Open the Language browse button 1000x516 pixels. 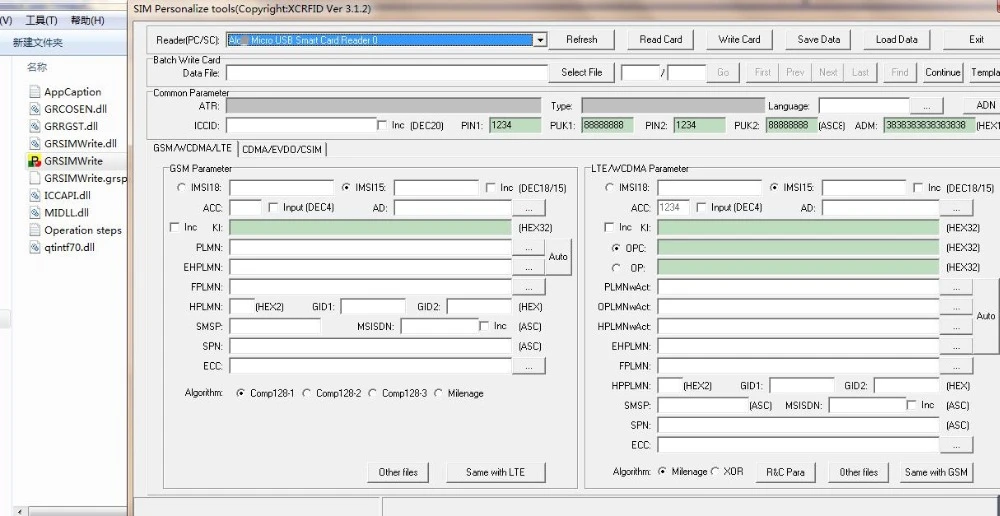tap(927, 106)
